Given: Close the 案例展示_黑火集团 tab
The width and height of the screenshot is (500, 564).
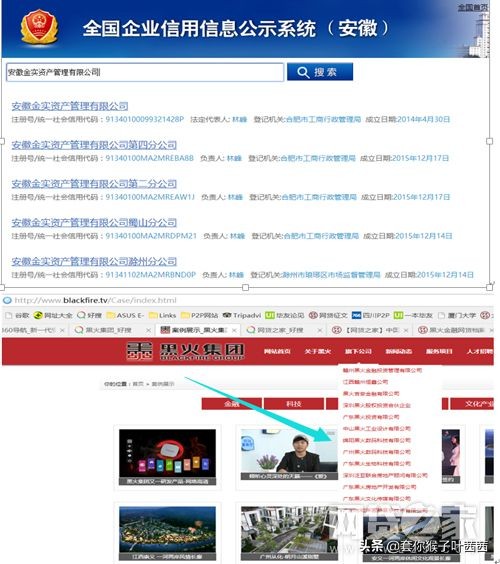Looking at the screenshot, I should (234, 330).
